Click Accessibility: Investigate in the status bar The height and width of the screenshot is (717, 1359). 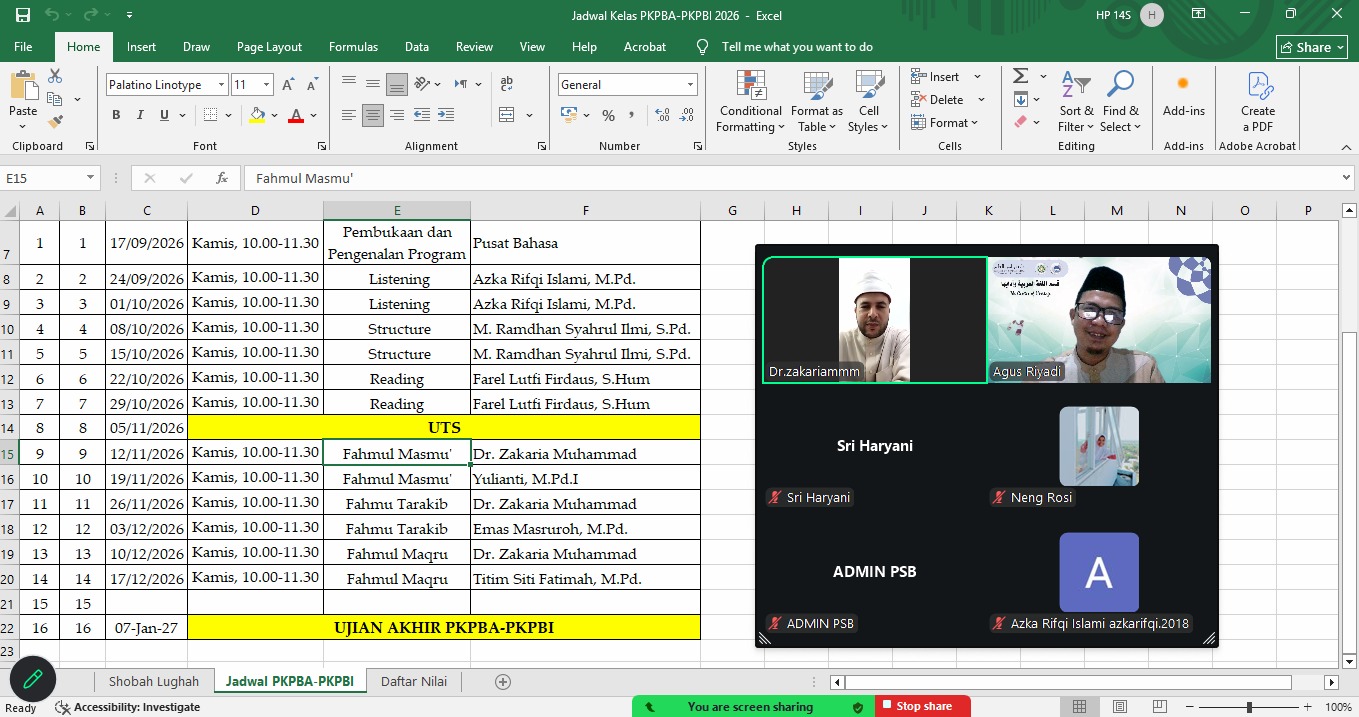click(x=128, y=707)
